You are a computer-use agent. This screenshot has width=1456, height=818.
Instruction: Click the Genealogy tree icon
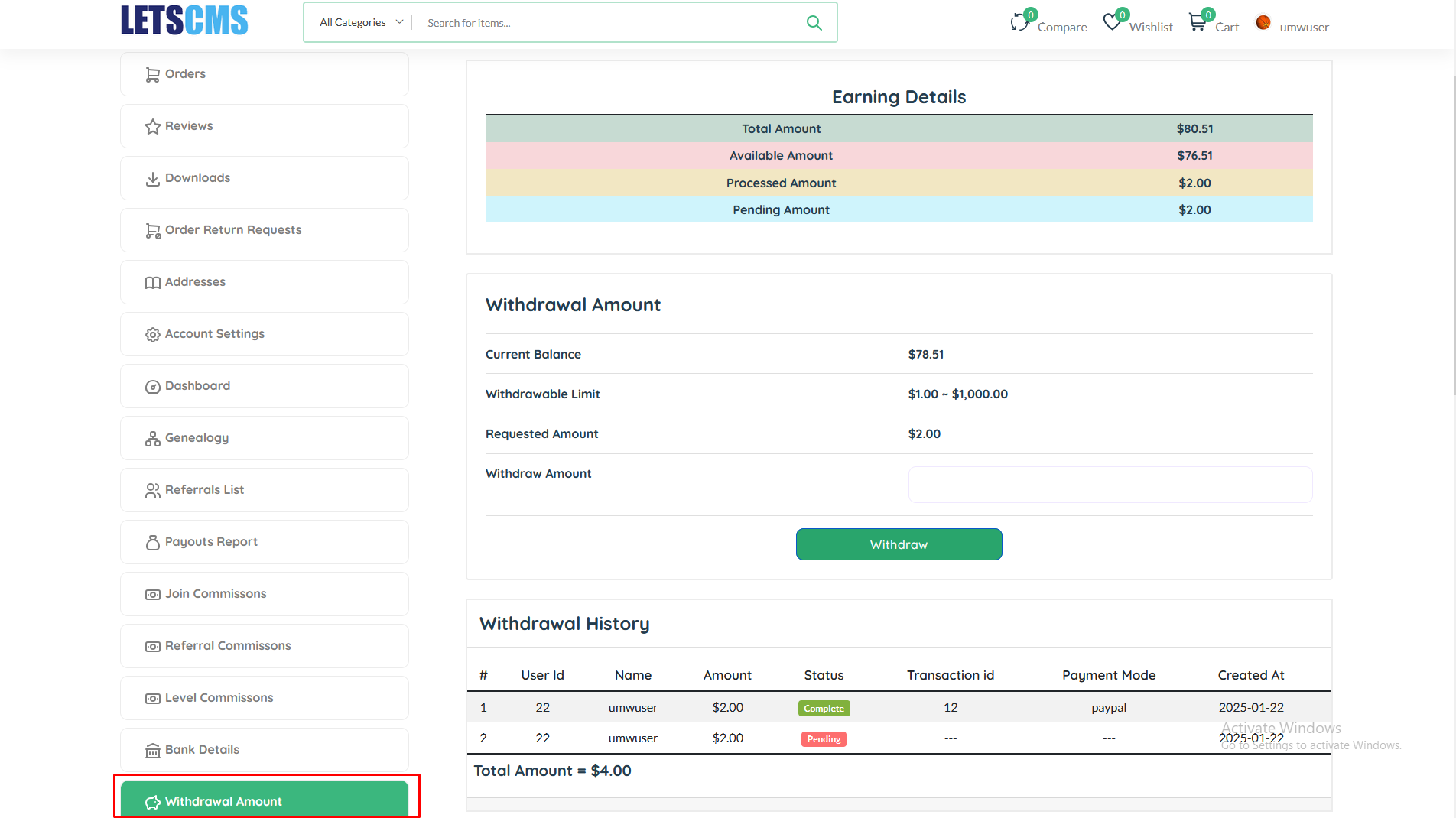[153, 439]
